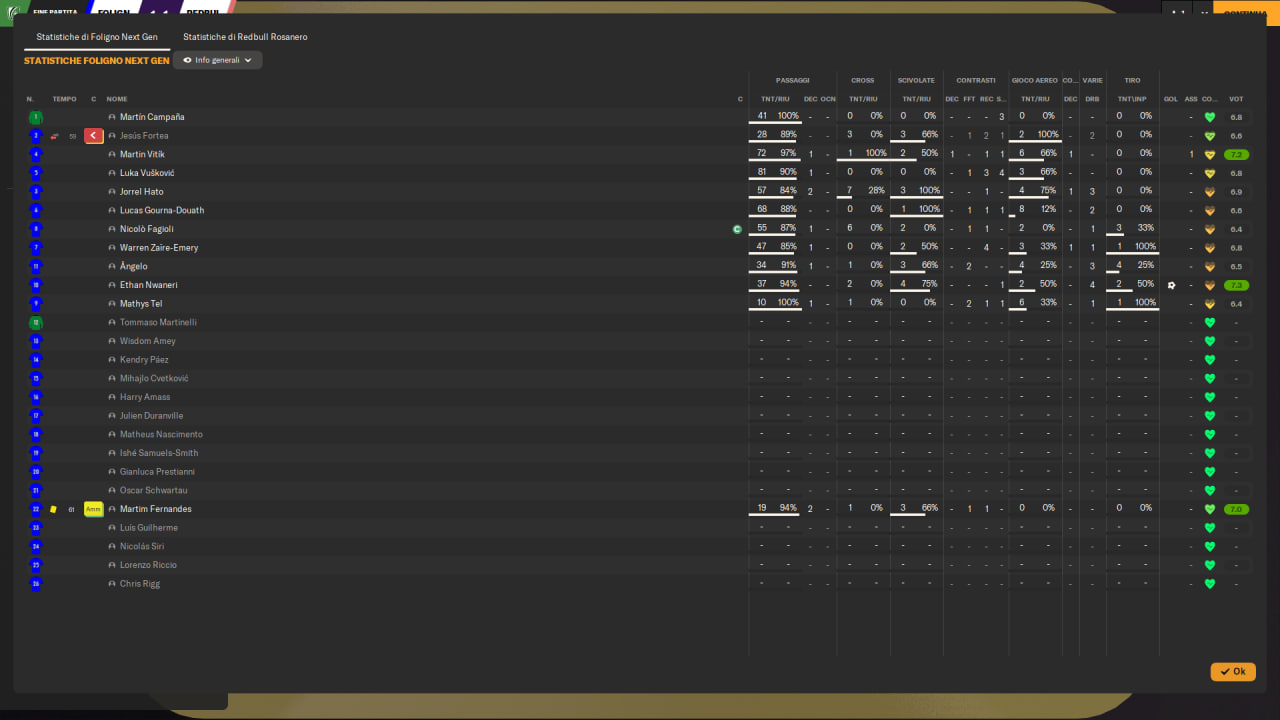Click Ethan Nwaneri's 7.3 rating badge
The height and width of the screenshot is (720, 1280).
pyautogui.click(x=1237, y=285)
